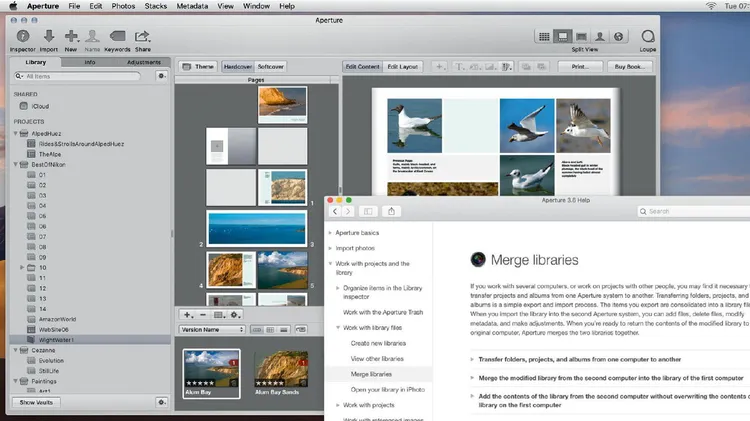Collapse the BestOfNikon project tree
The width and height of the screenshot is (750, 421).
tap(16, 164)
